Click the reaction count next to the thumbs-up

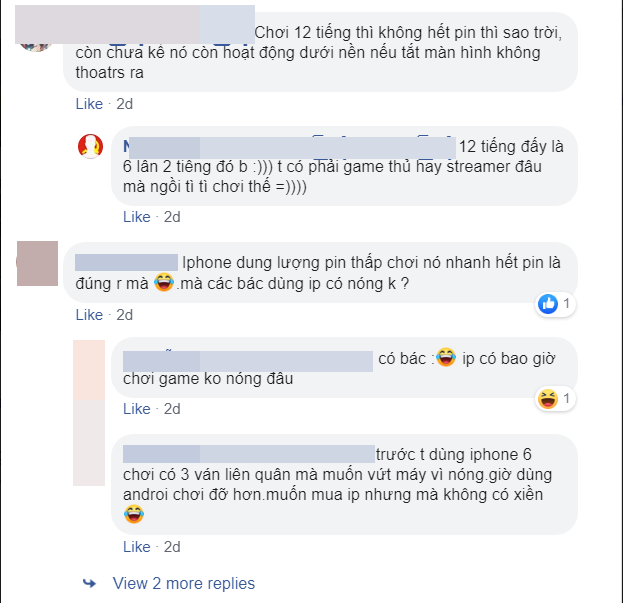coord(566,304)
